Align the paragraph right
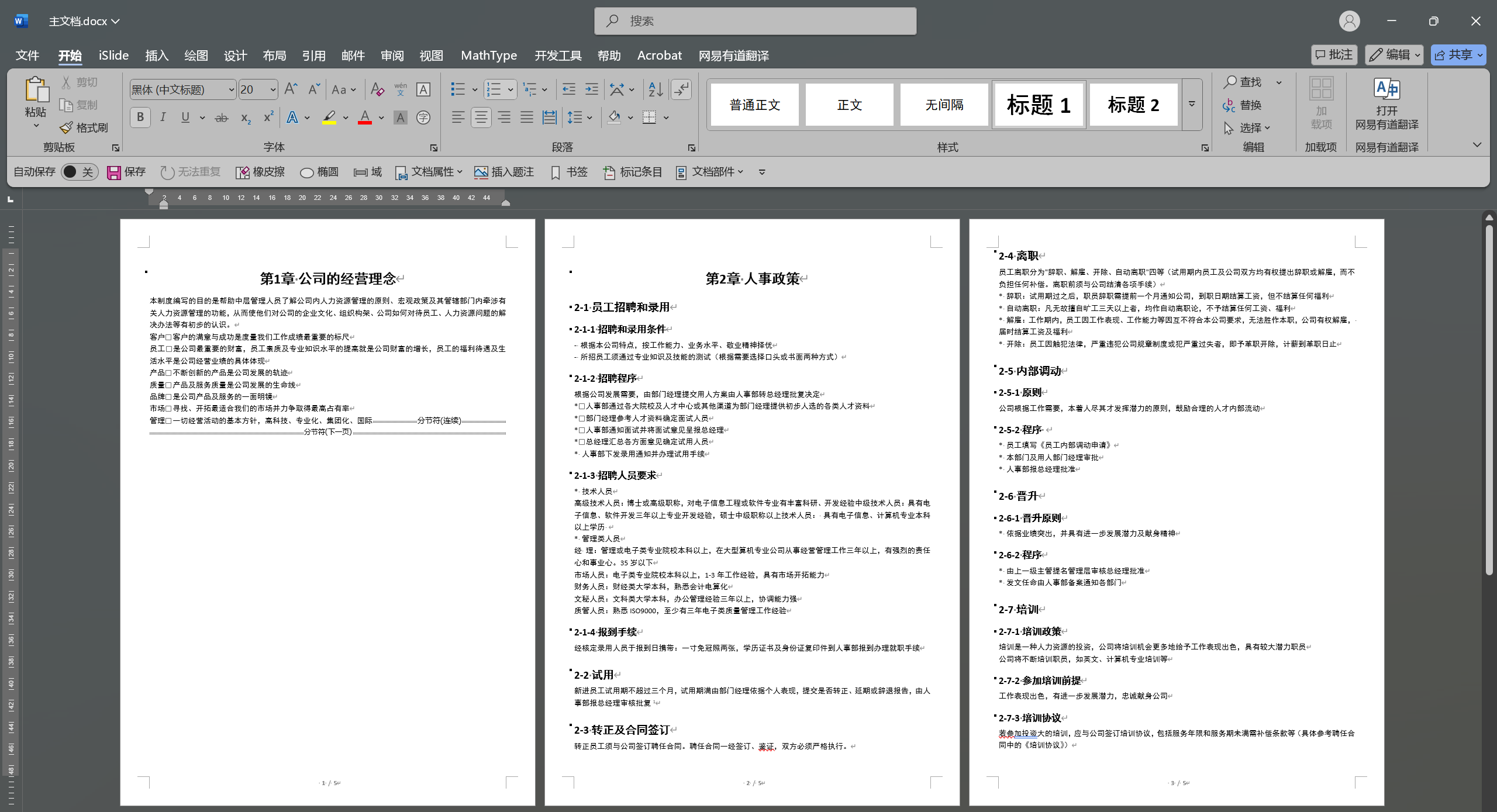 coord(504,118)
